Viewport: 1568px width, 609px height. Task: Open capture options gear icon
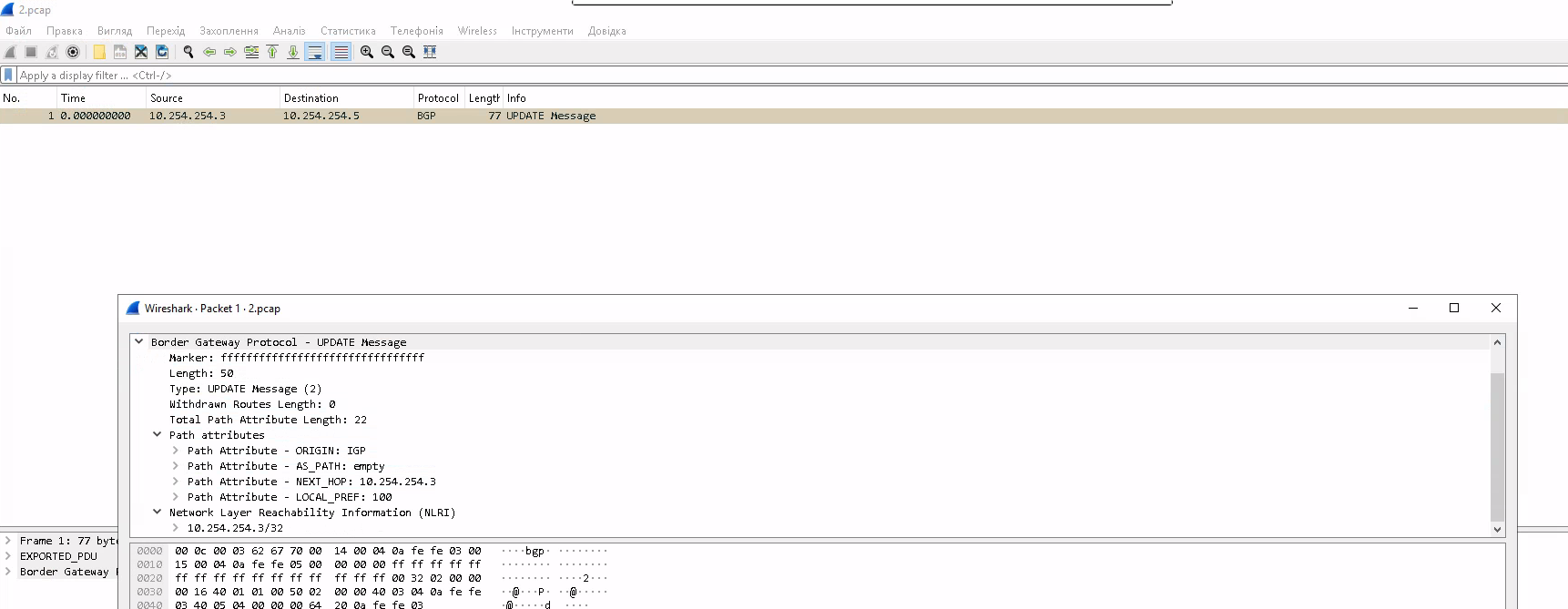click(x=73, y=52)
